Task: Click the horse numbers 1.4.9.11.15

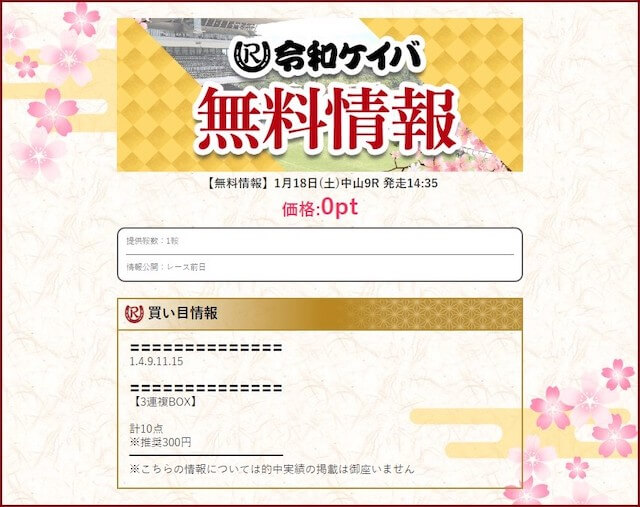Action: [x=156, y=361]
